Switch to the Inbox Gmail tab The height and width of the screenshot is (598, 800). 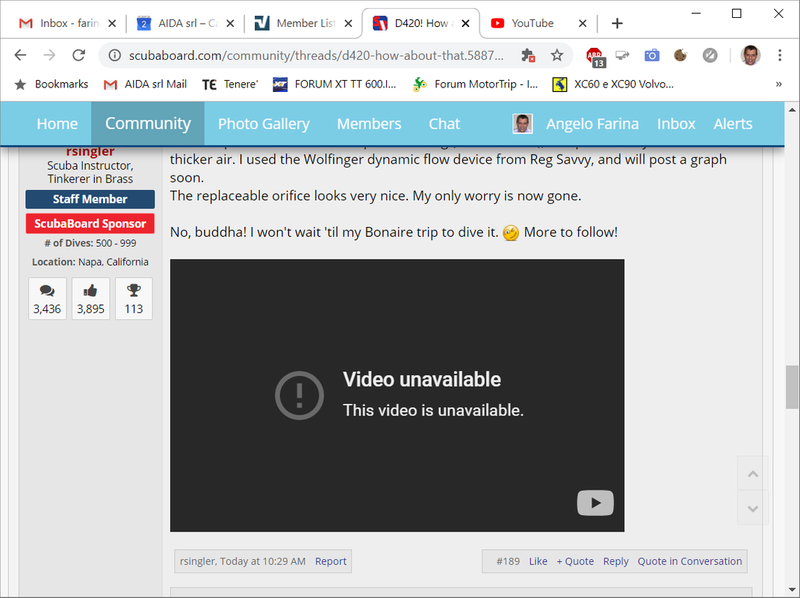pos(62,23)
